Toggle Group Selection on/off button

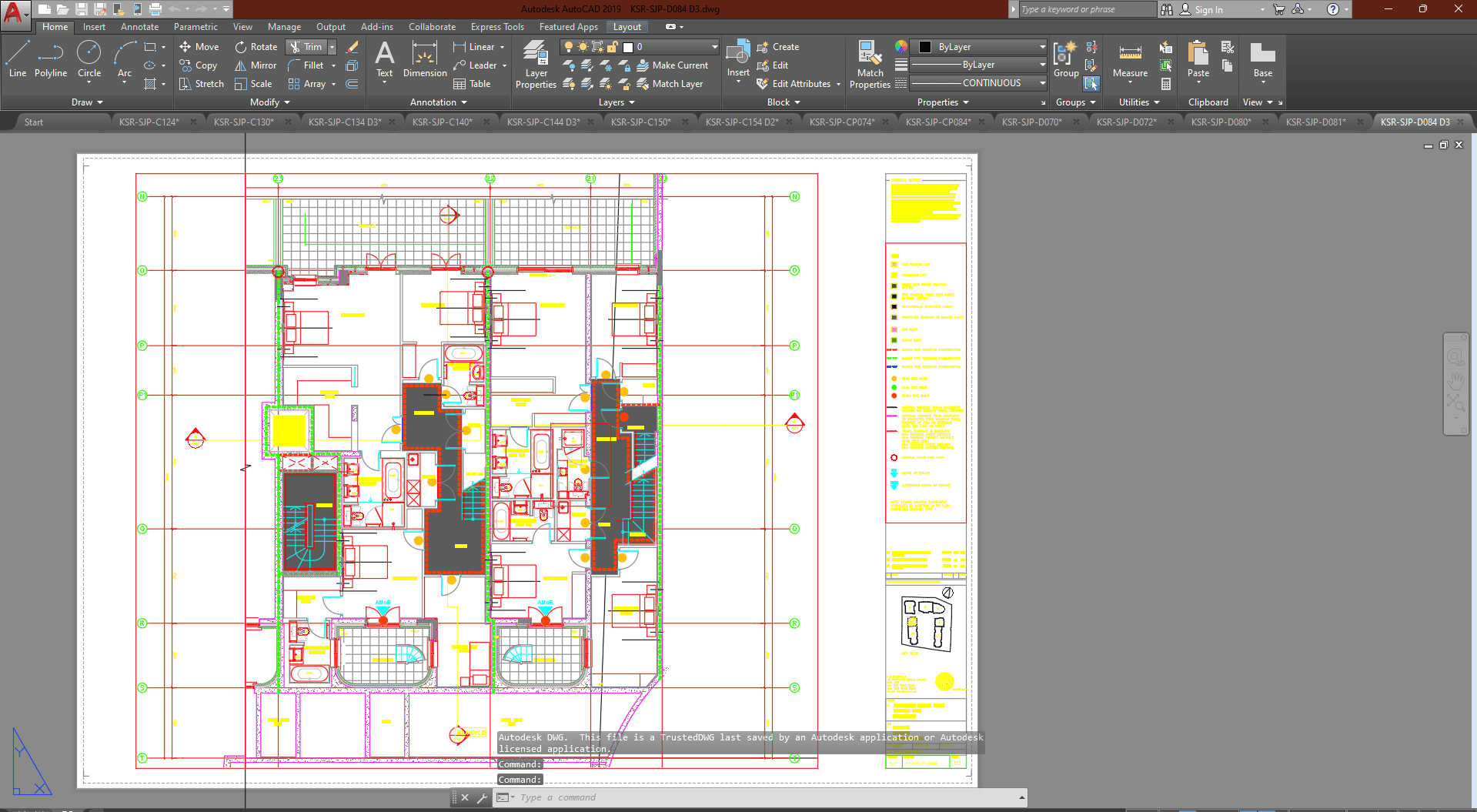pos(1091,84)
